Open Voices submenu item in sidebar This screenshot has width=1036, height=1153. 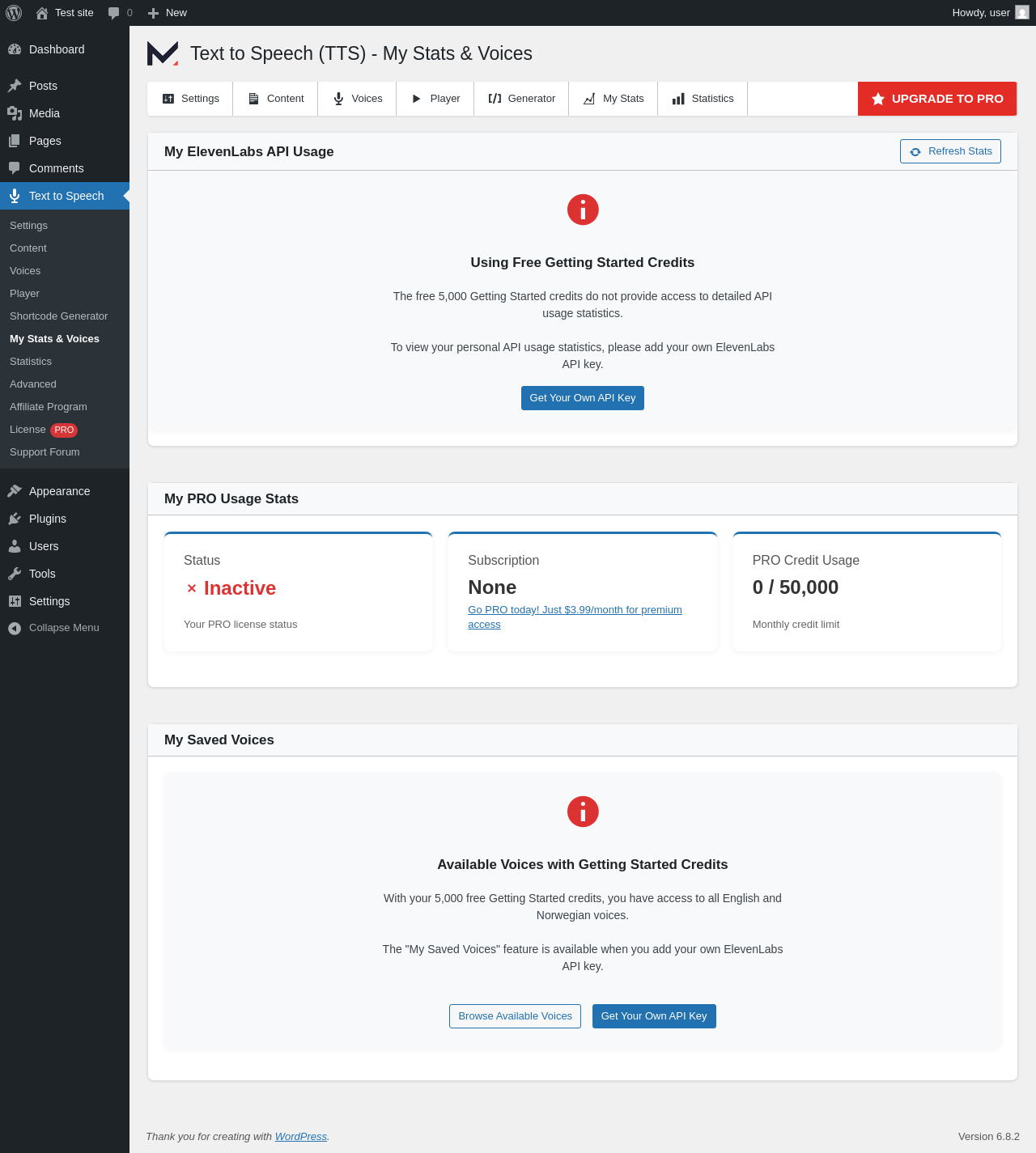65,271
